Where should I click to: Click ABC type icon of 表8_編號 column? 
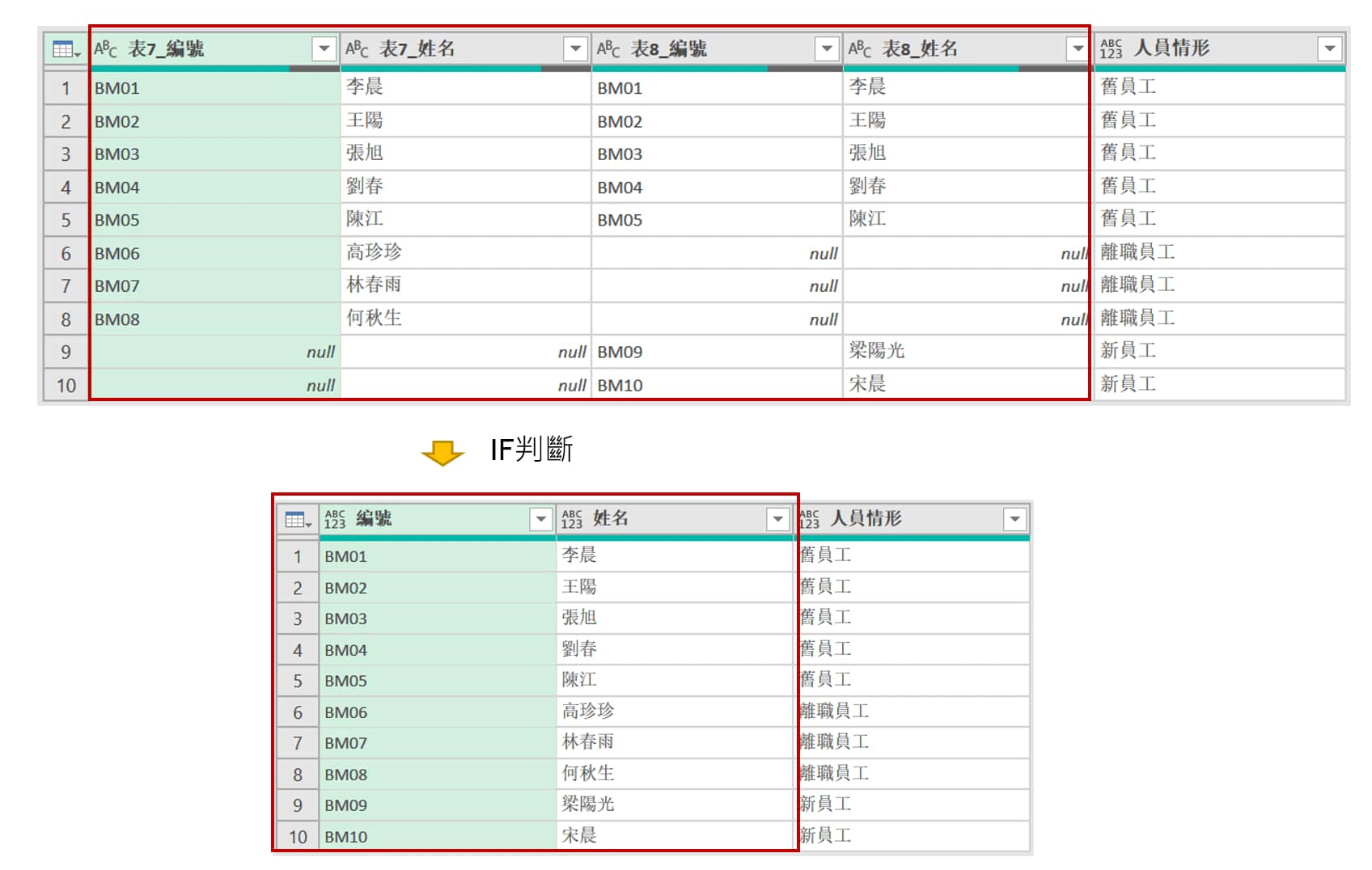608,49
